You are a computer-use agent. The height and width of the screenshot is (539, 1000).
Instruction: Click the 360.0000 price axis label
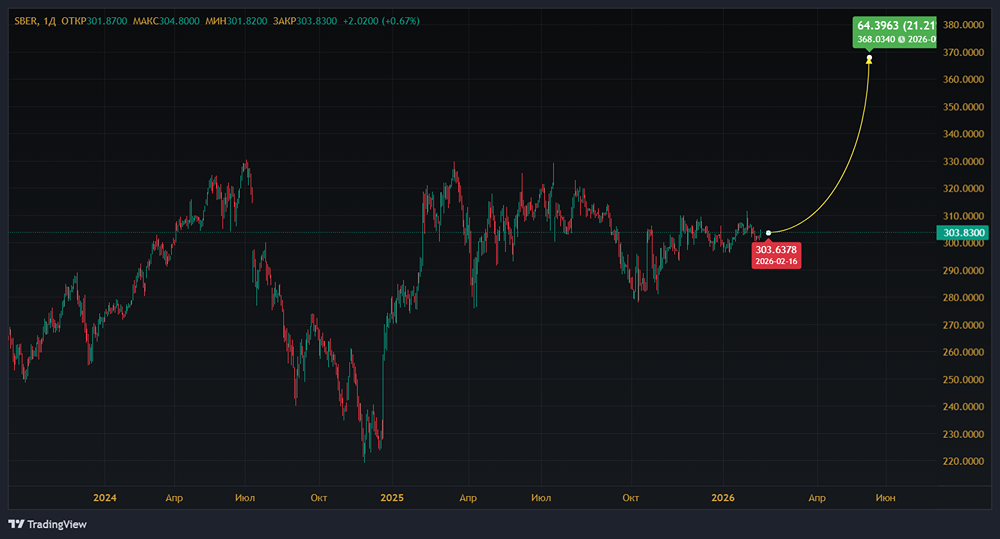(x=963, y=79)
